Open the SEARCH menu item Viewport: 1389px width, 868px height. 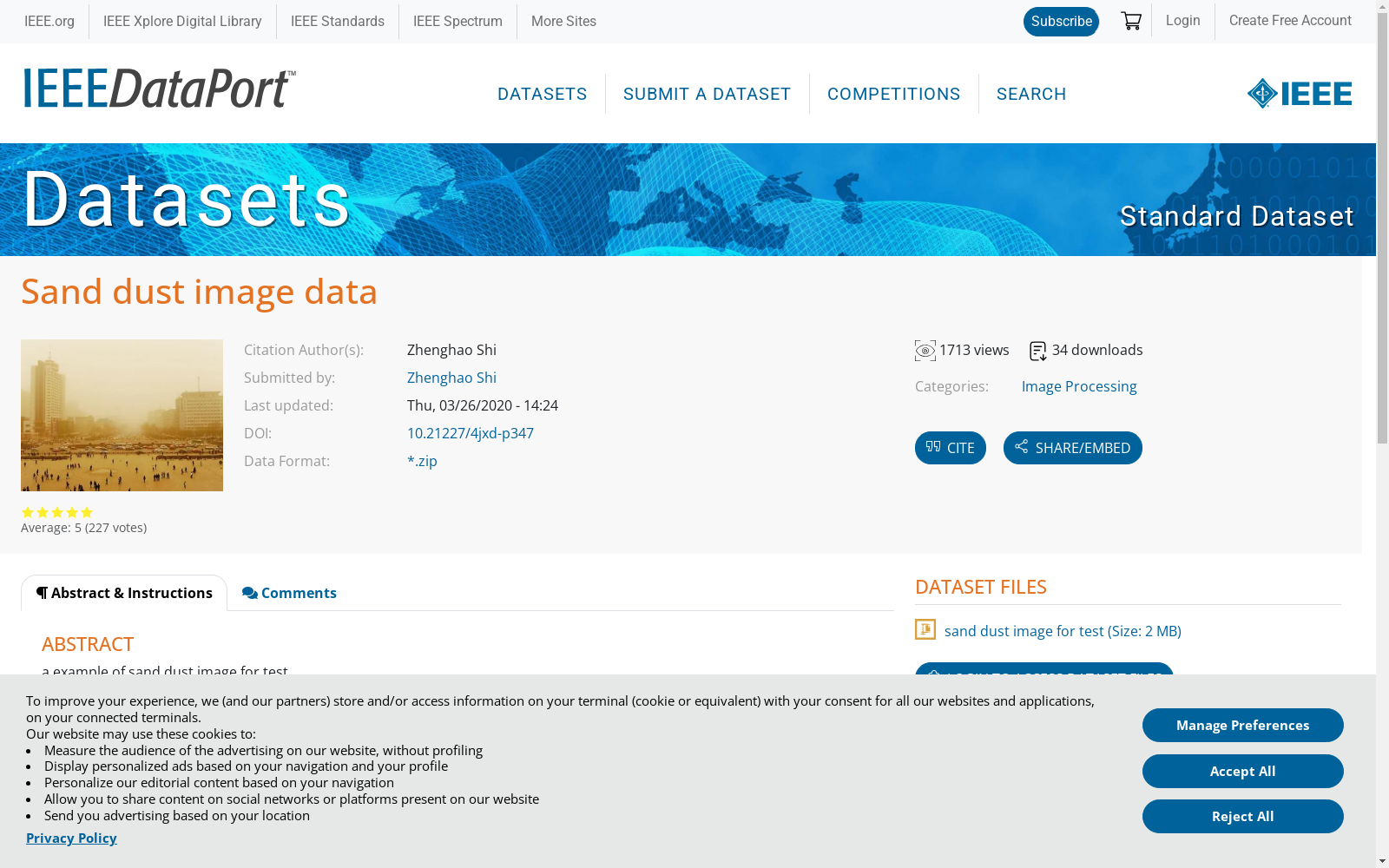click(x=1031, y=94)
